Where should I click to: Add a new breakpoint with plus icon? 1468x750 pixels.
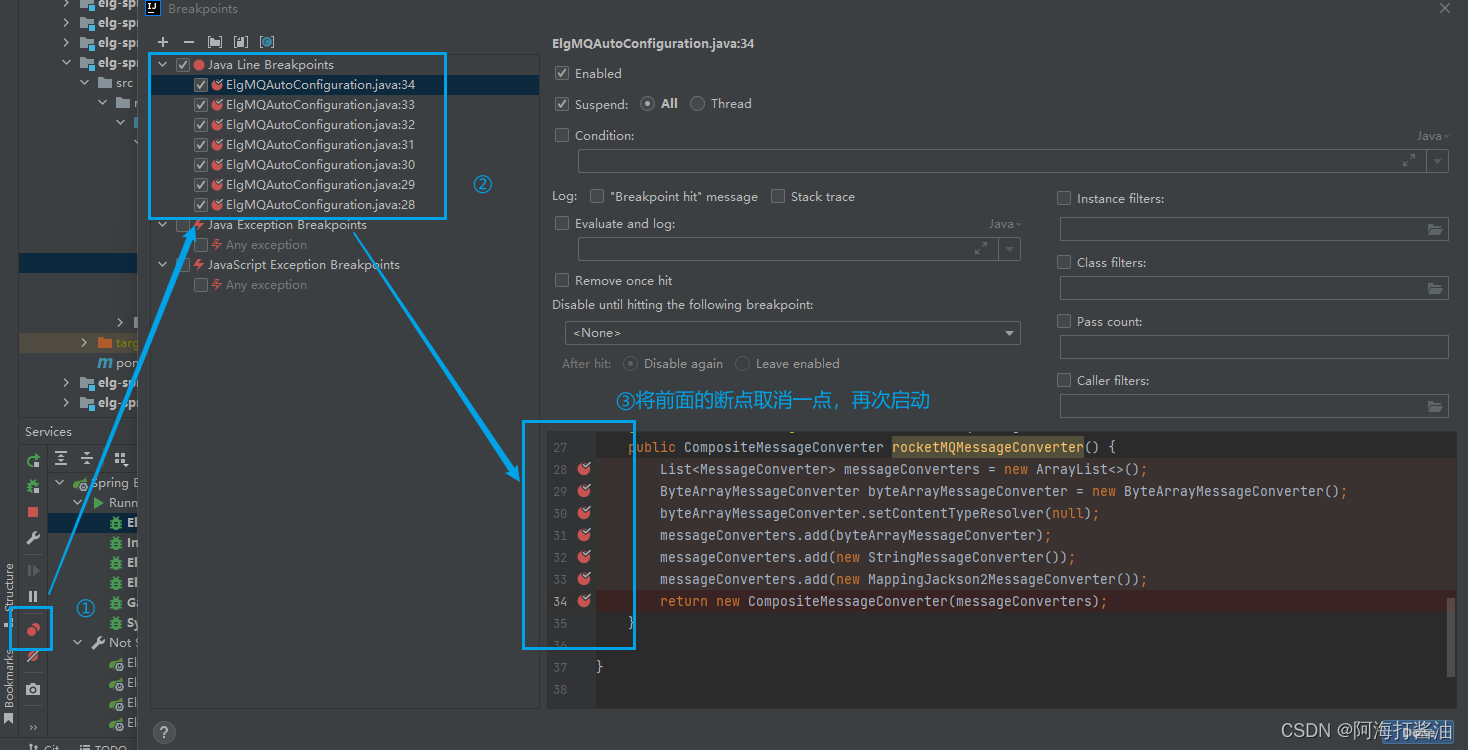[x=163, y=42]
